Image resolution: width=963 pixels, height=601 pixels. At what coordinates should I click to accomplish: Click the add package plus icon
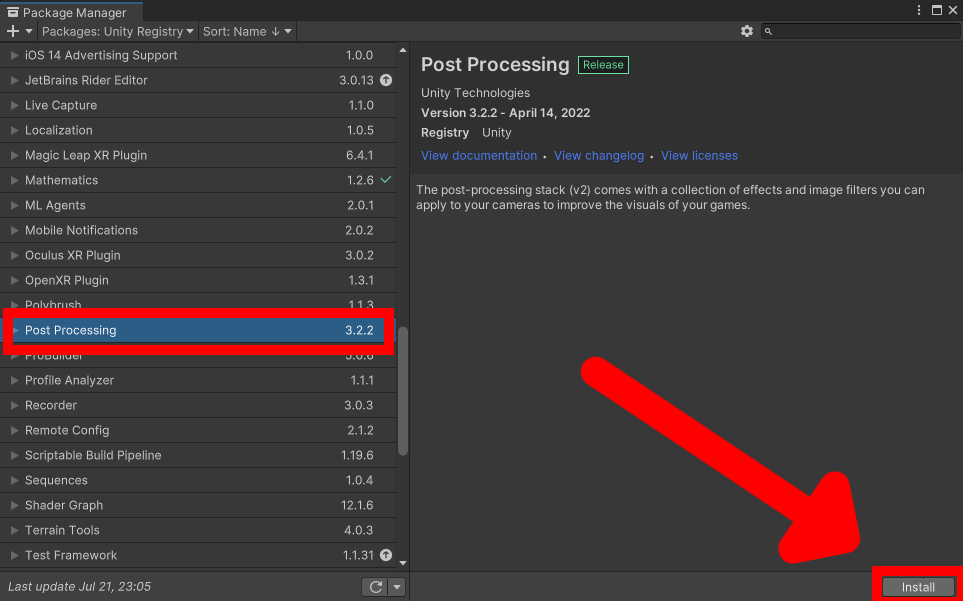click(x=11, y=31)
